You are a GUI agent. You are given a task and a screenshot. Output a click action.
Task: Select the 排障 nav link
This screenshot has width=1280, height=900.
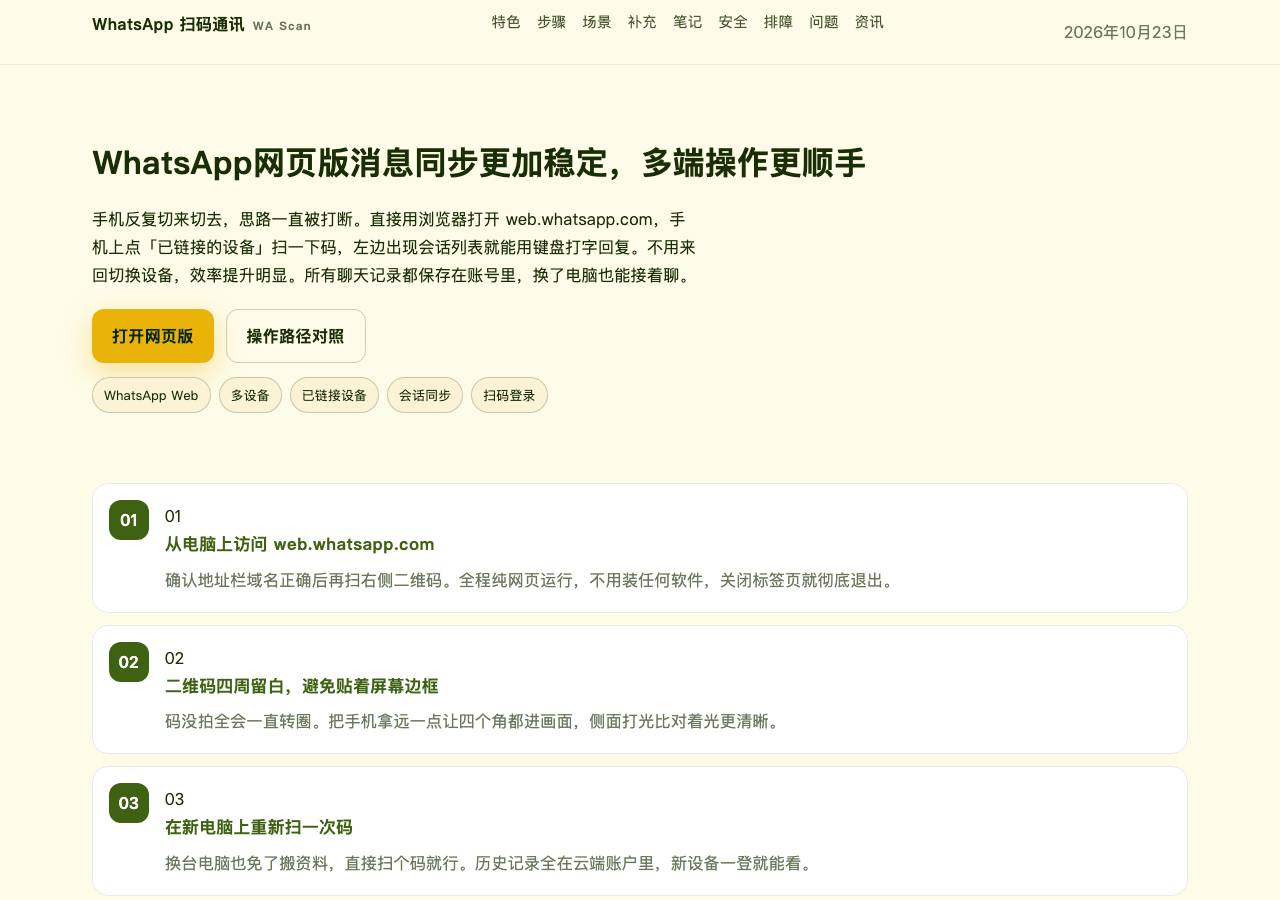coord(778,22)
